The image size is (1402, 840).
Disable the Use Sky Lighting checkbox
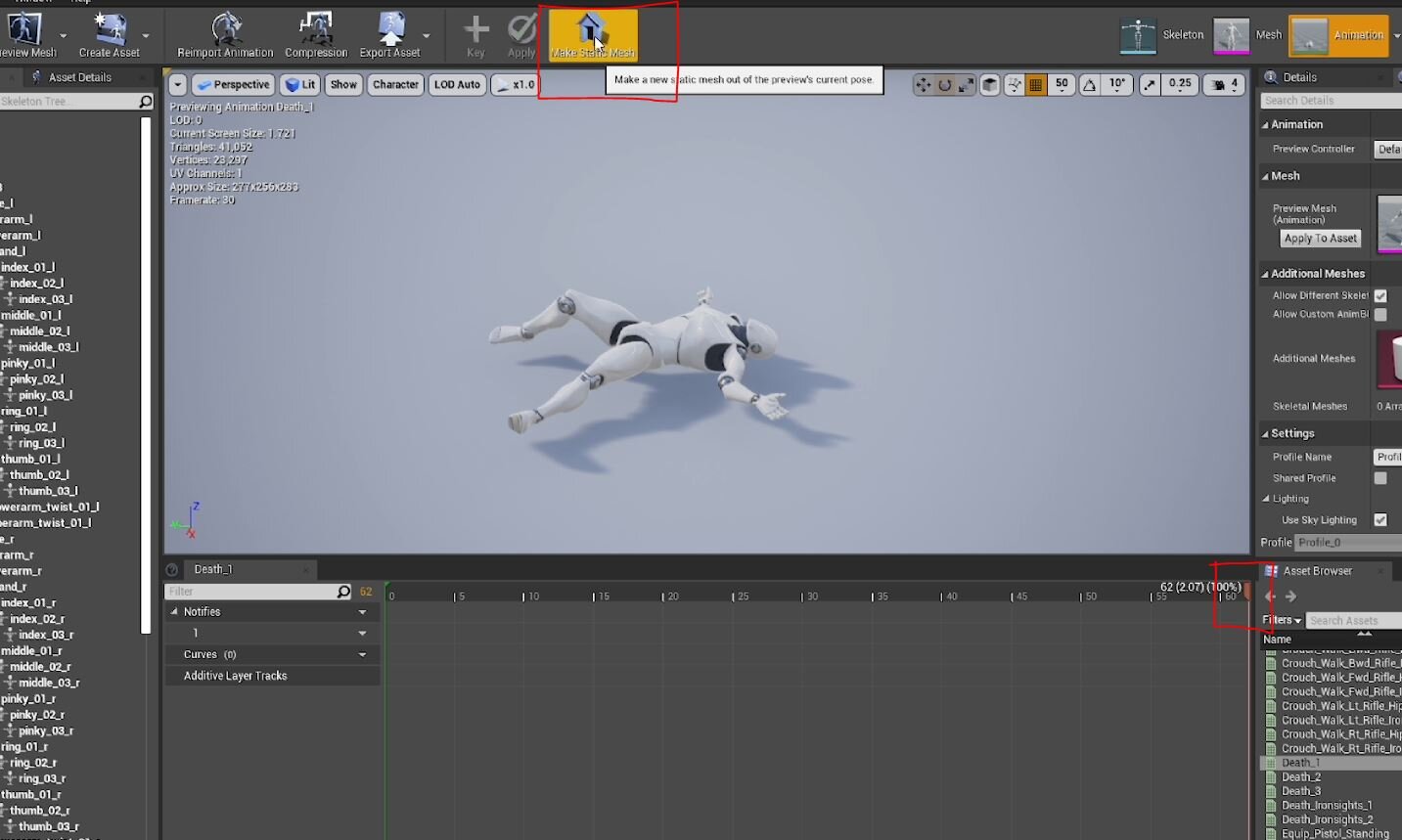pos(1382,519)
